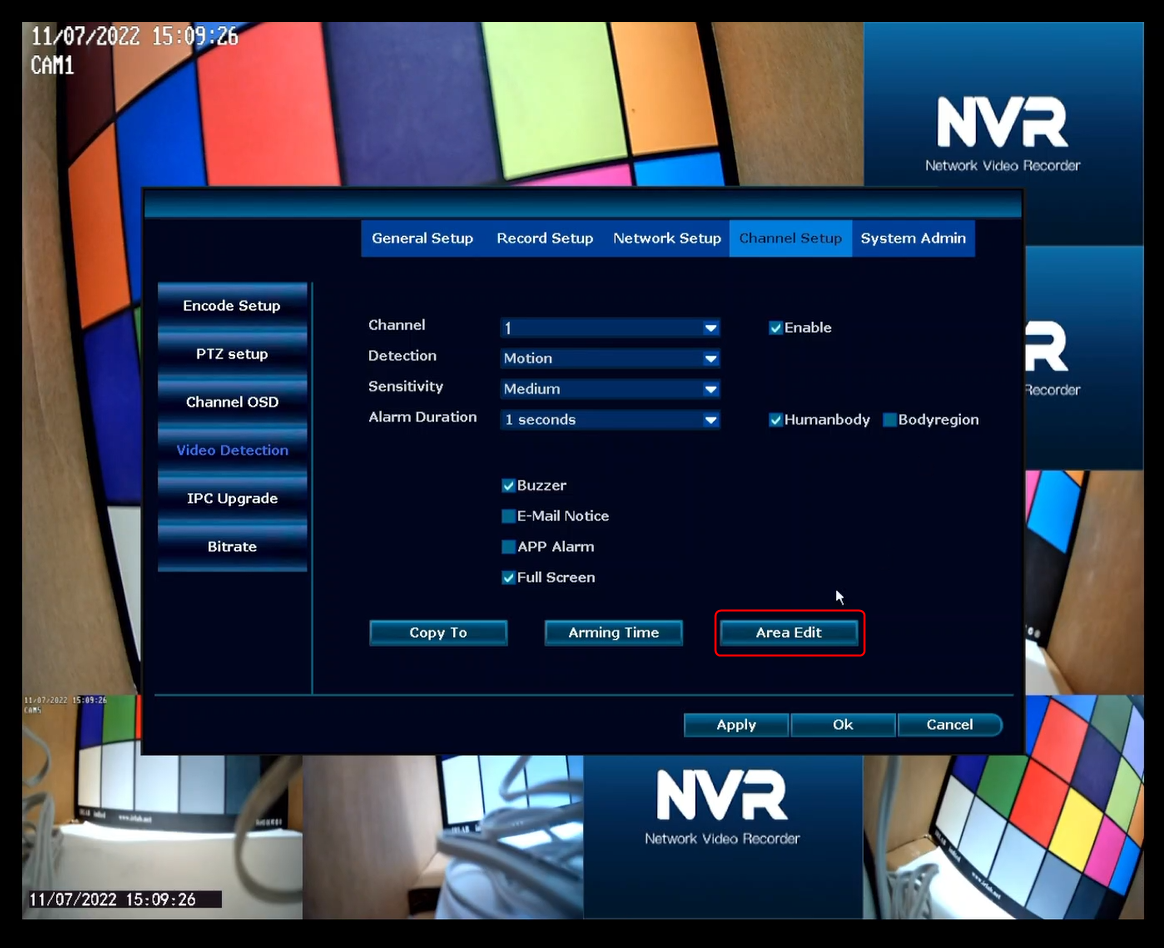Click the Area Edit button

click(789, 633)
